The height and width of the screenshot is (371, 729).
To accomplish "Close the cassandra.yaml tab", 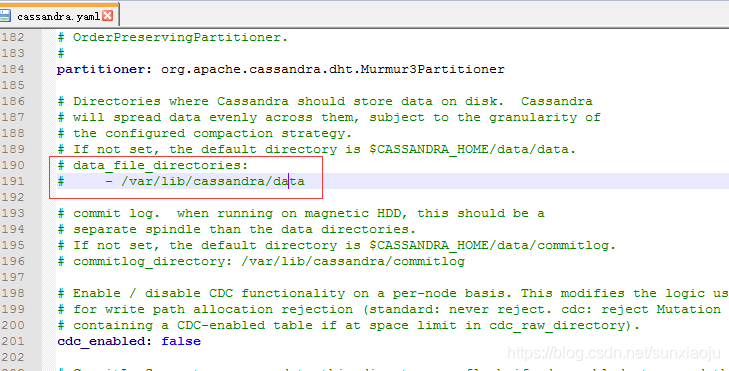I will coord(108,16).
